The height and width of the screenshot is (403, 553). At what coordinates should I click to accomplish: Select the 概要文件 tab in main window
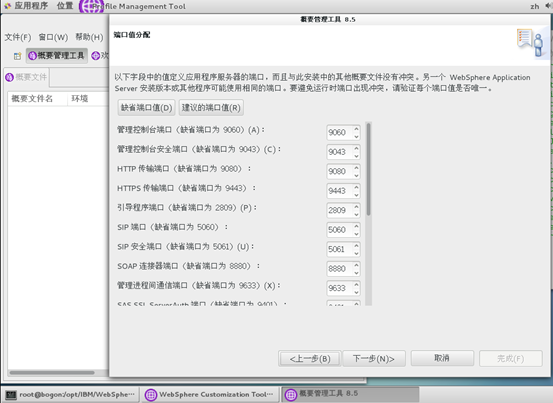27,77
